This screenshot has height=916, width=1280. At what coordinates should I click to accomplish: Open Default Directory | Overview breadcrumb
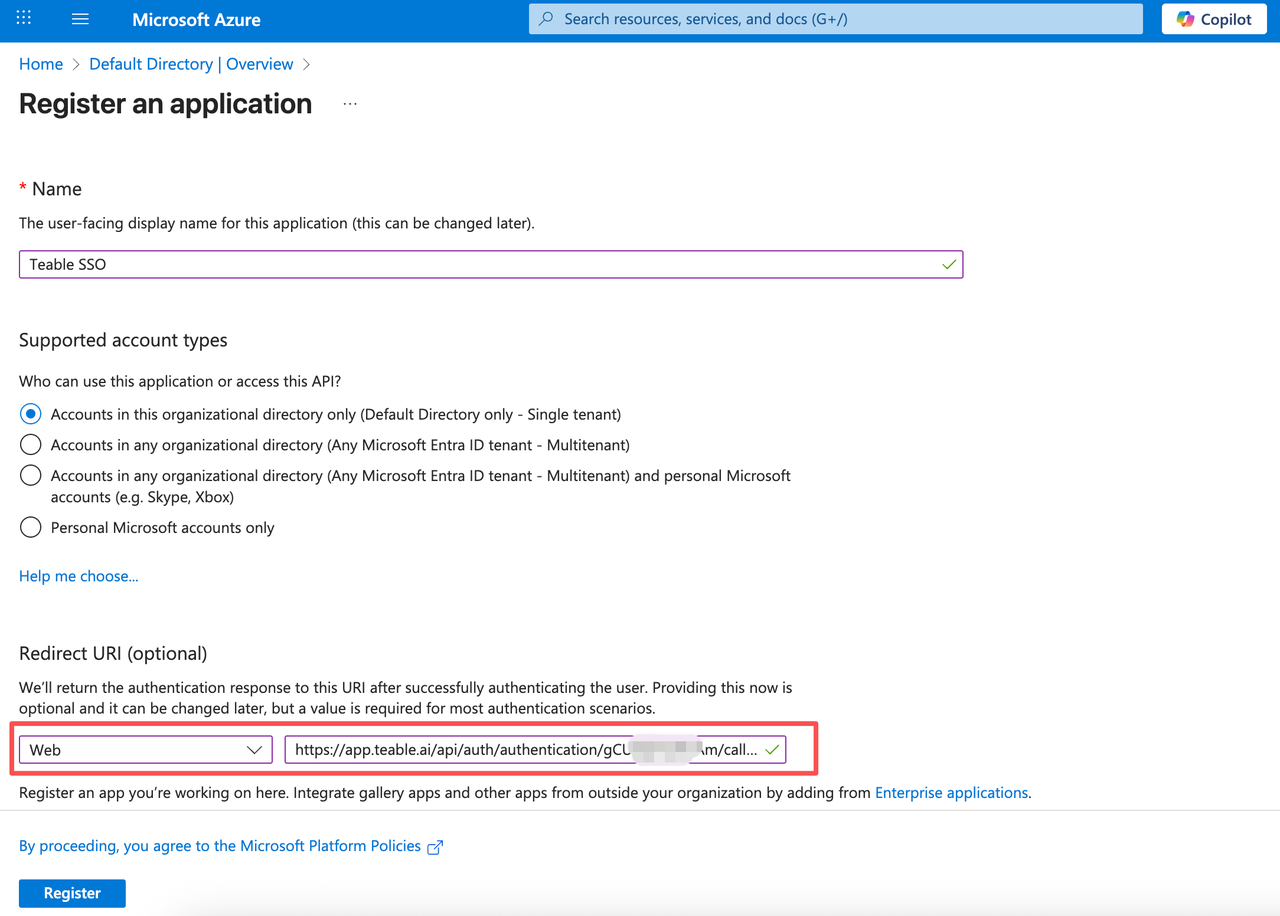click(191, 64)
